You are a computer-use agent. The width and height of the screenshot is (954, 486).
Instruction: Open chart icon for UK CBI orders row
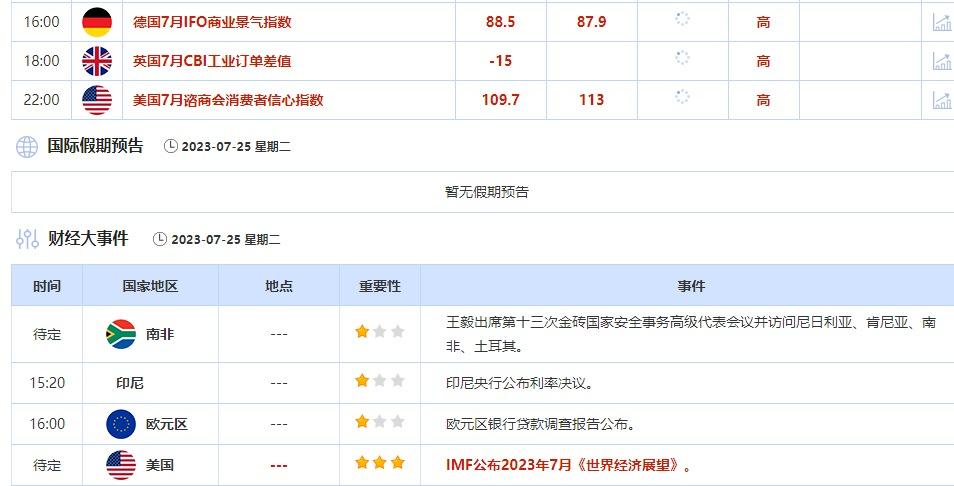tap(942, 61)
